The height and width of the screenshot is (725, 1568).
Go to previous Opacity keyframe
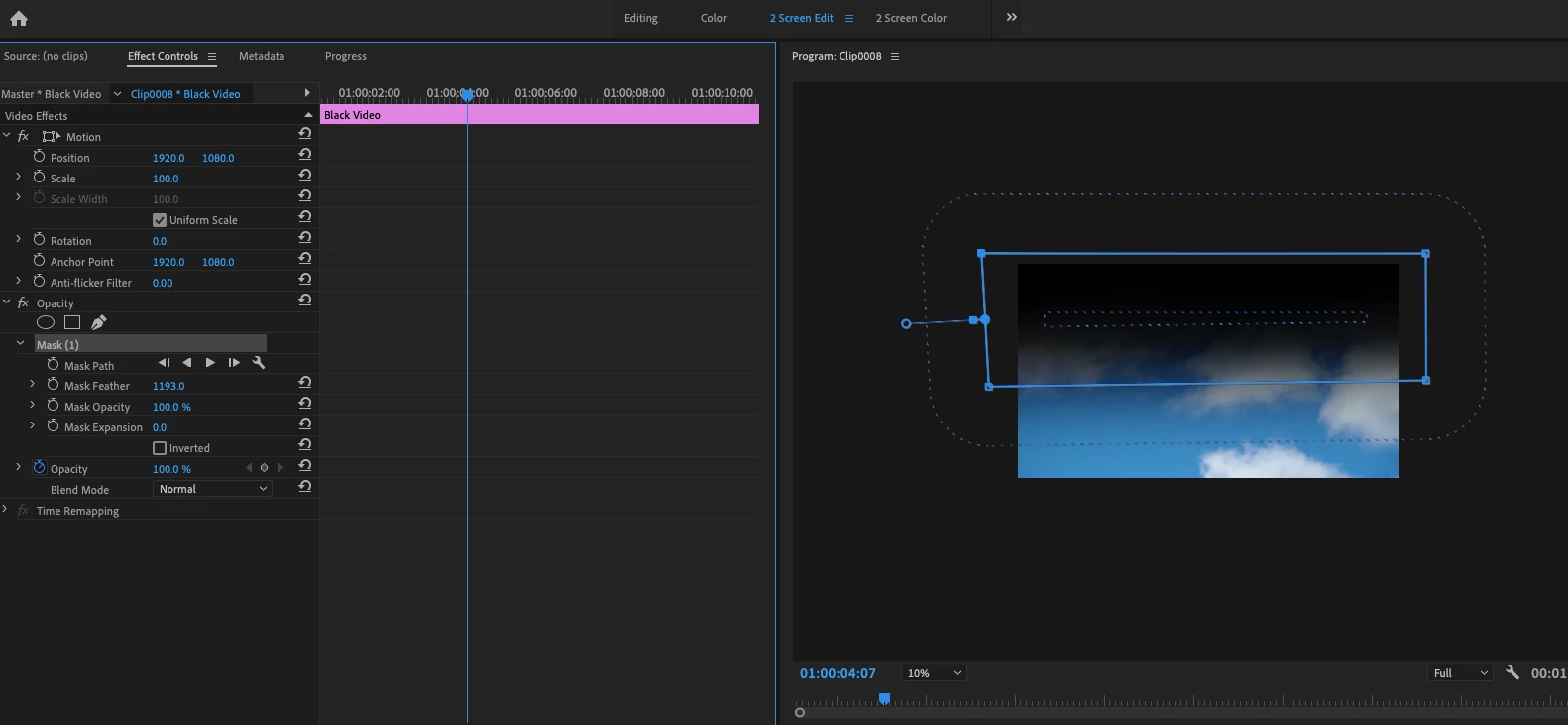pos(249,467)
